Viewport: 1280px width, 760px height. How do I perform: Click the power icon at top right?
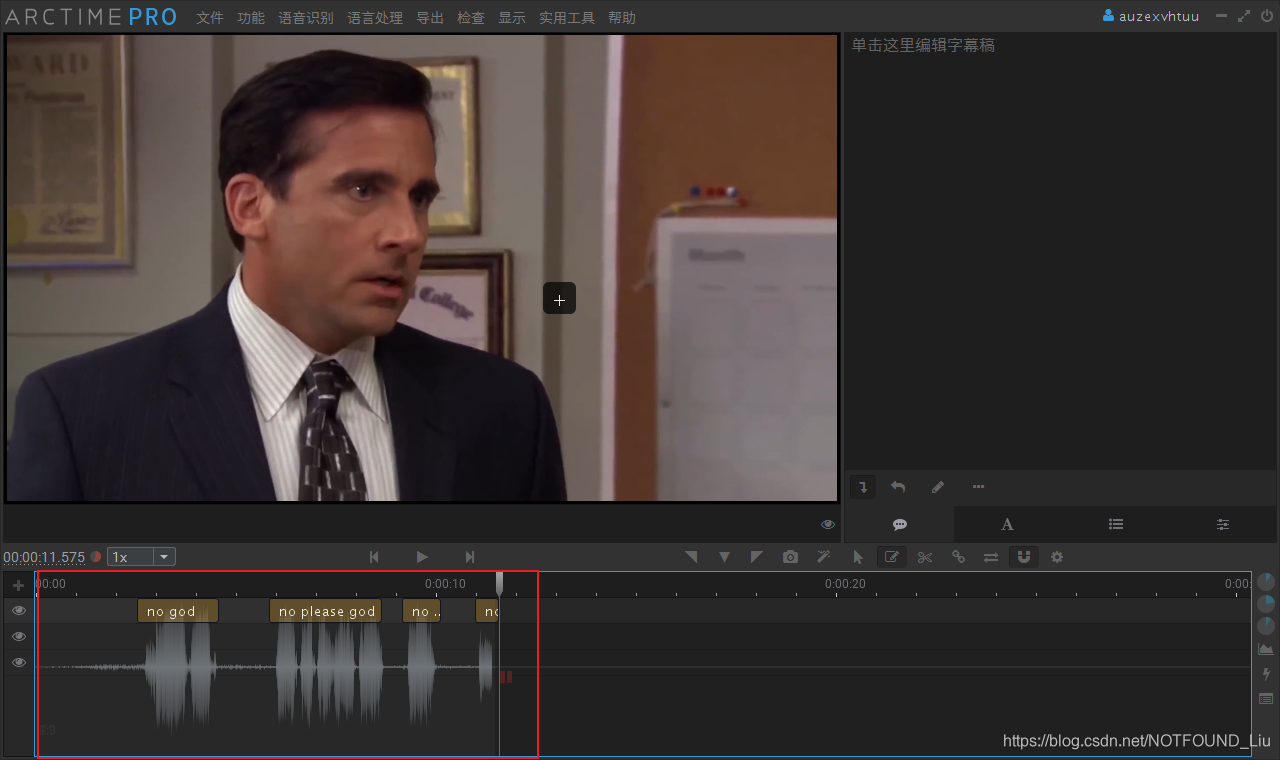1267,16
